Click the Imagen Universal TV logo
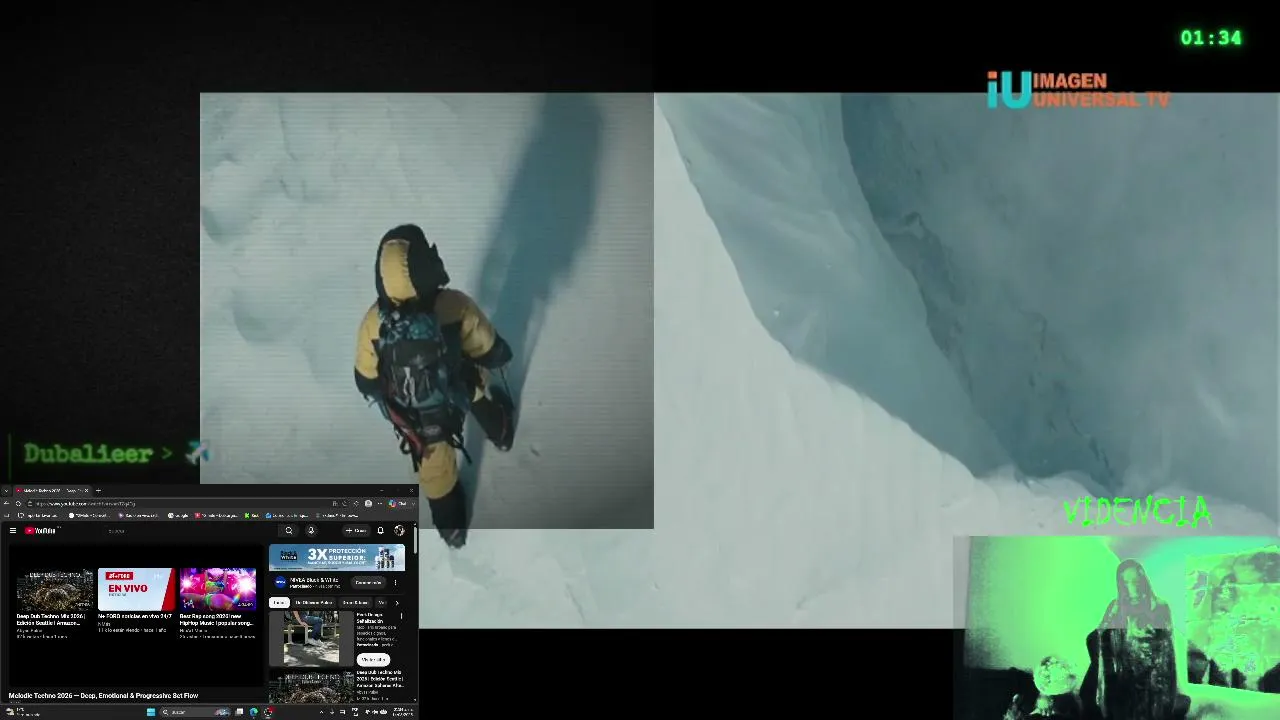 tap(1078, 90)
